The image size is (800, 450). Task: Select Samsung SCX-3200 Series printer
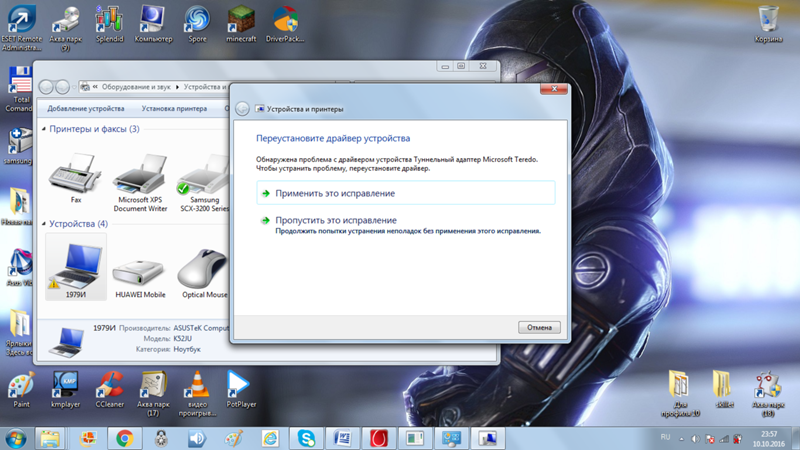click(x=204, y=184)
